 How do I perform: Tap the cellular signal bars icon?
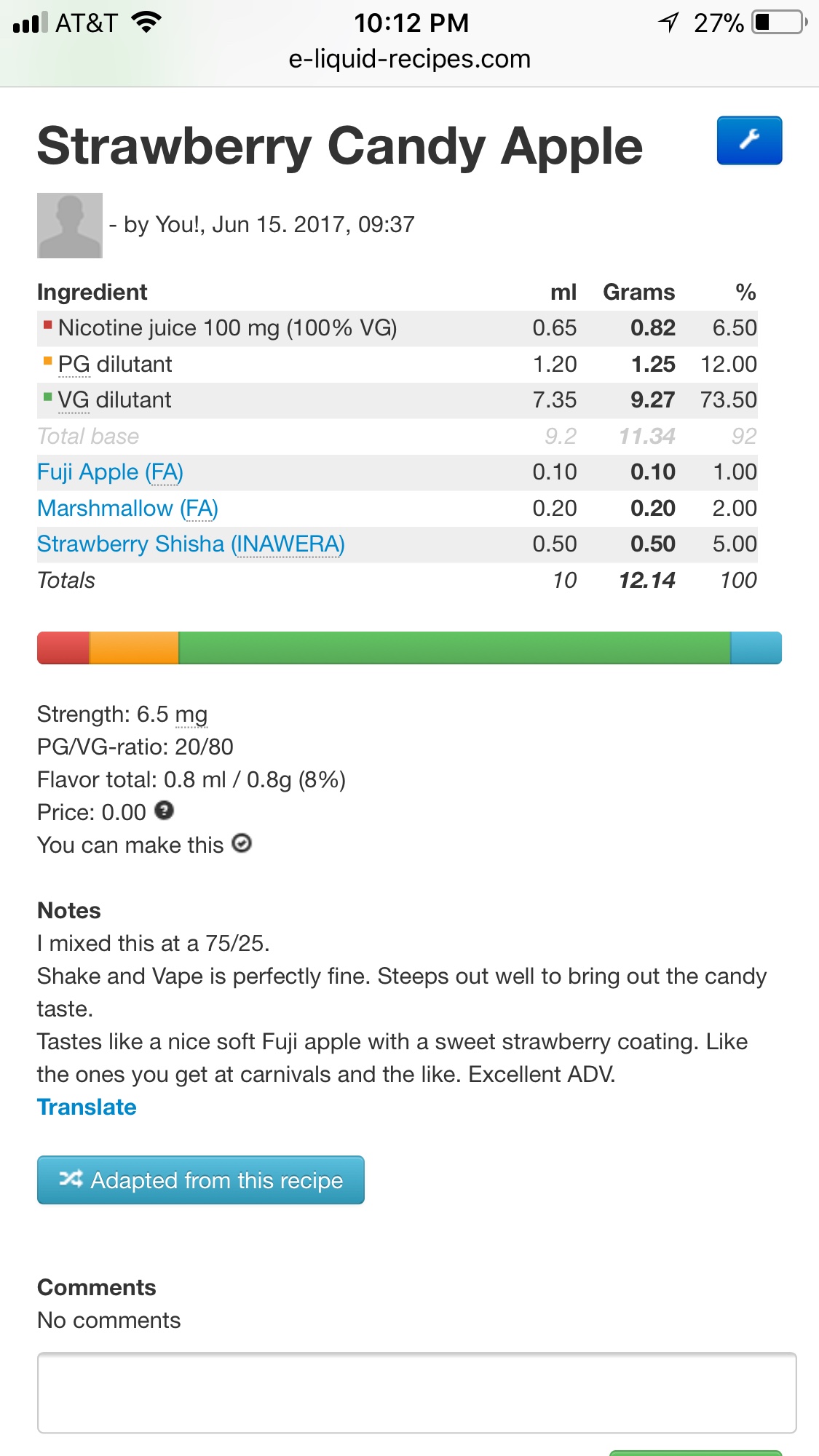[x=30, y=23]
